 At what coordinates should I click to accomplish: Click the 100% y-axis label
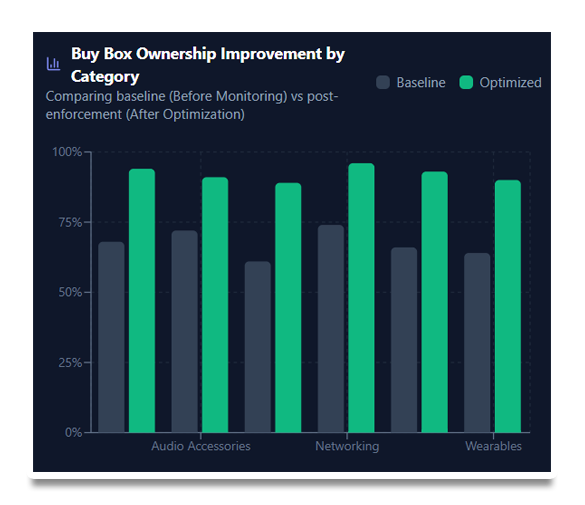pyautogui.click(x=67, y=152)
